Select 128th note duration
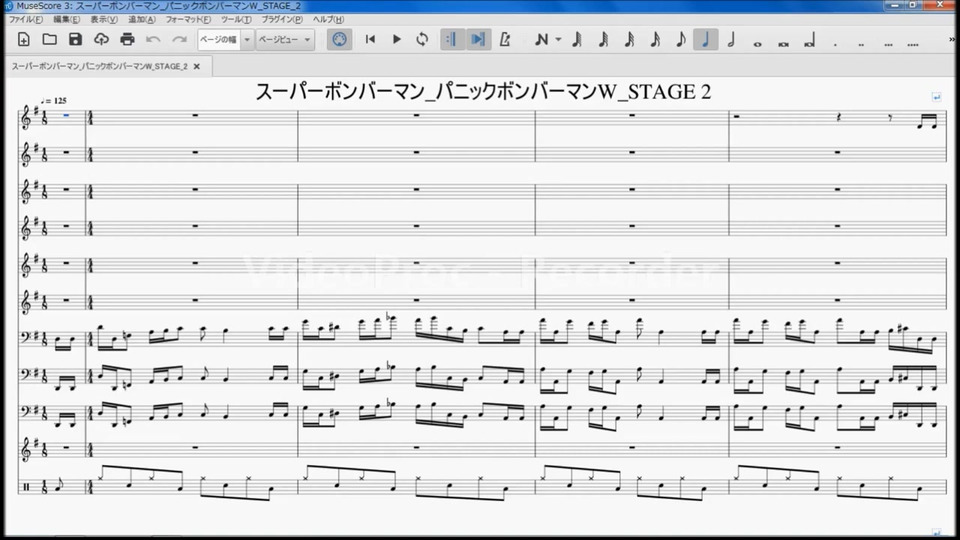 point(577,40)
